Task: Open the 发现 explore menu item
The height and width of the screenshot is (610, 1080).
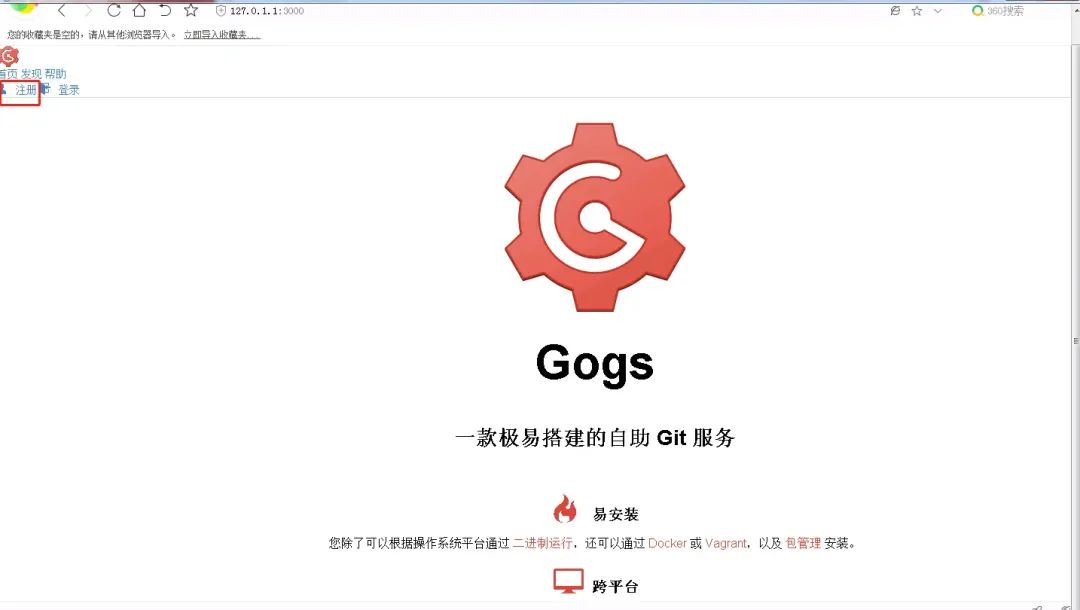Action: pyautogui.click(x=31, y=74)
